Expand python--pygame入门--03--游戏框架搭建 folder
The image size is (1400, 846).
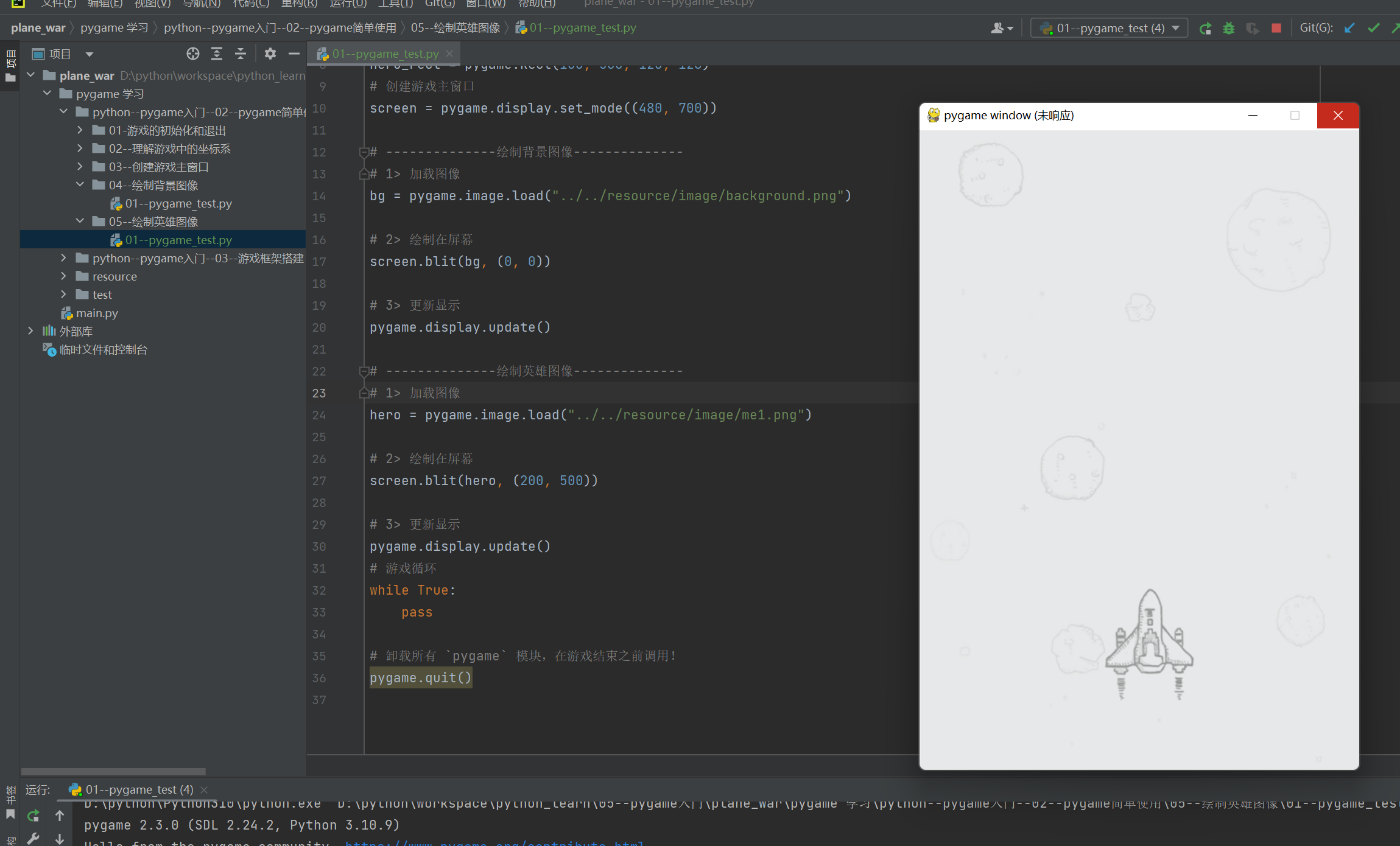pos(63,257)
